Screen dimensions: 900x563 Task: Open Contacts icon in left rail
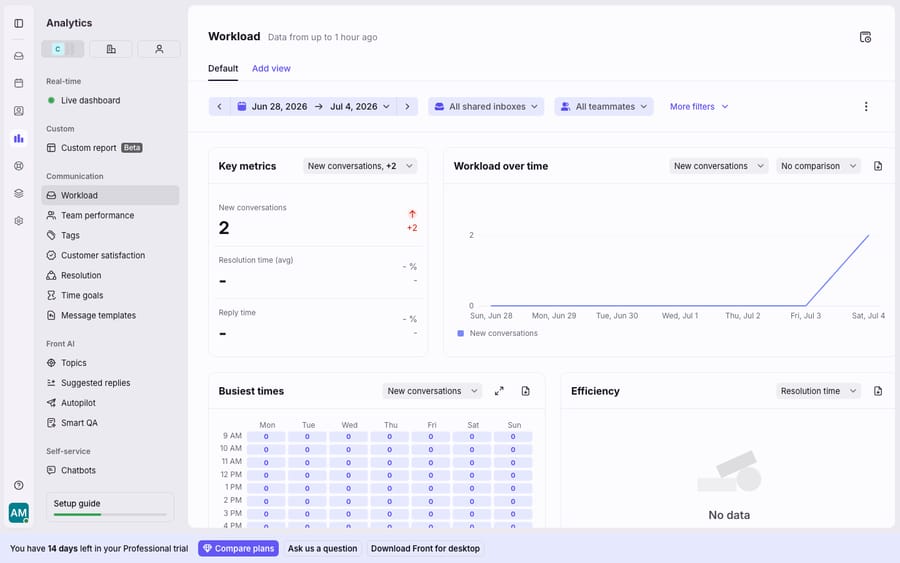point(18,111)
